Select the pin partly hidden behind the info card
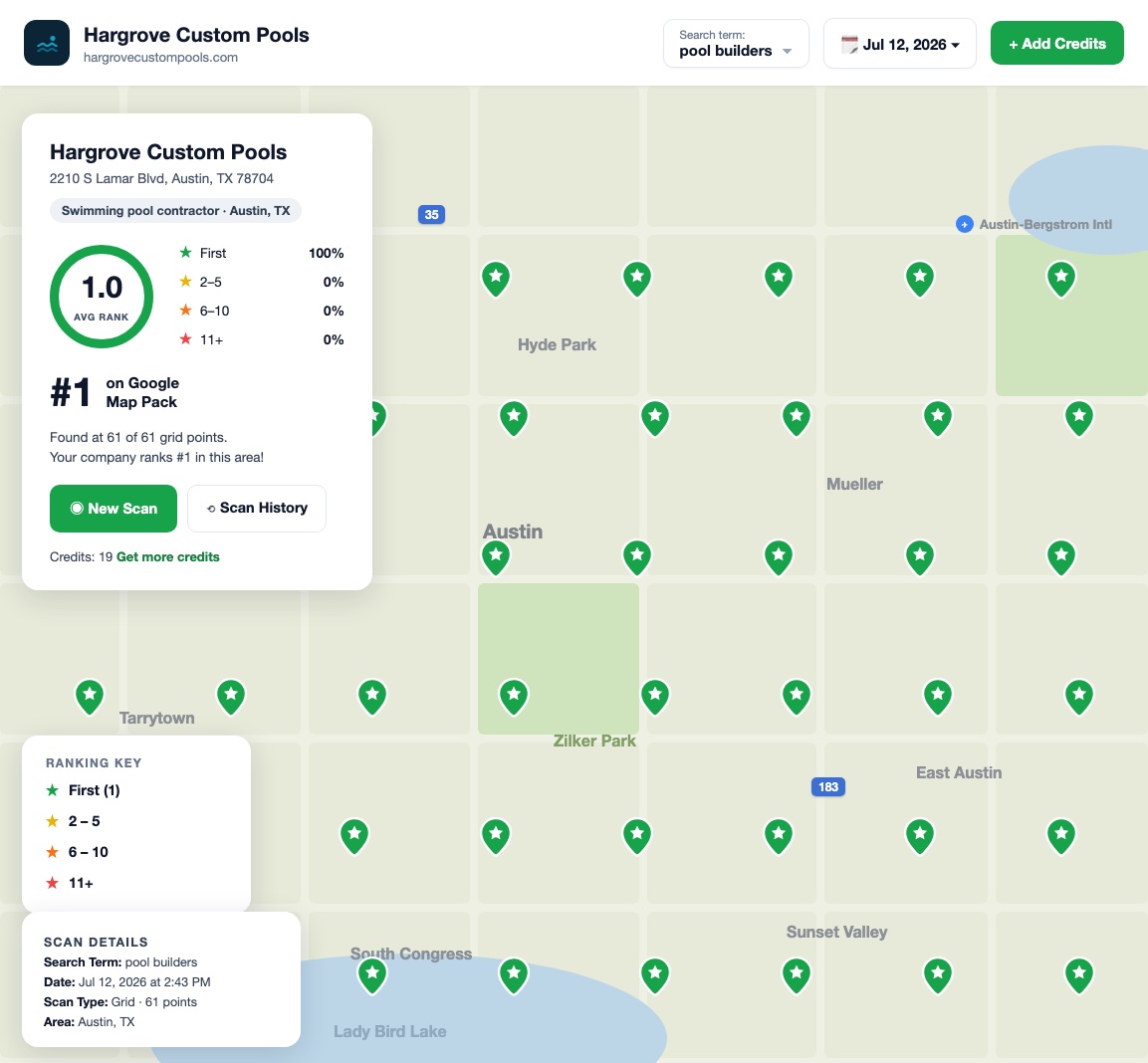This screenshot has height=1063, width=1148. [x=377, y=418]
